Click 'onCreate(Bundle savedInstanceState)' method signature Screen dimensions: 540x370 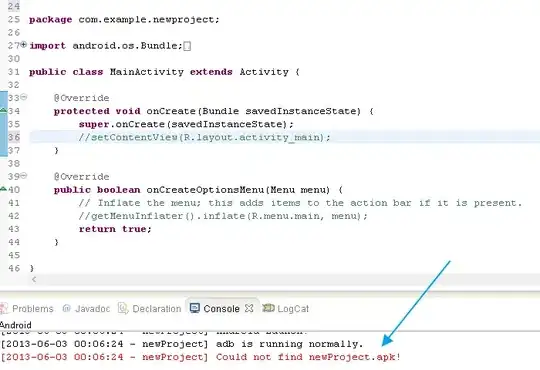253,111
